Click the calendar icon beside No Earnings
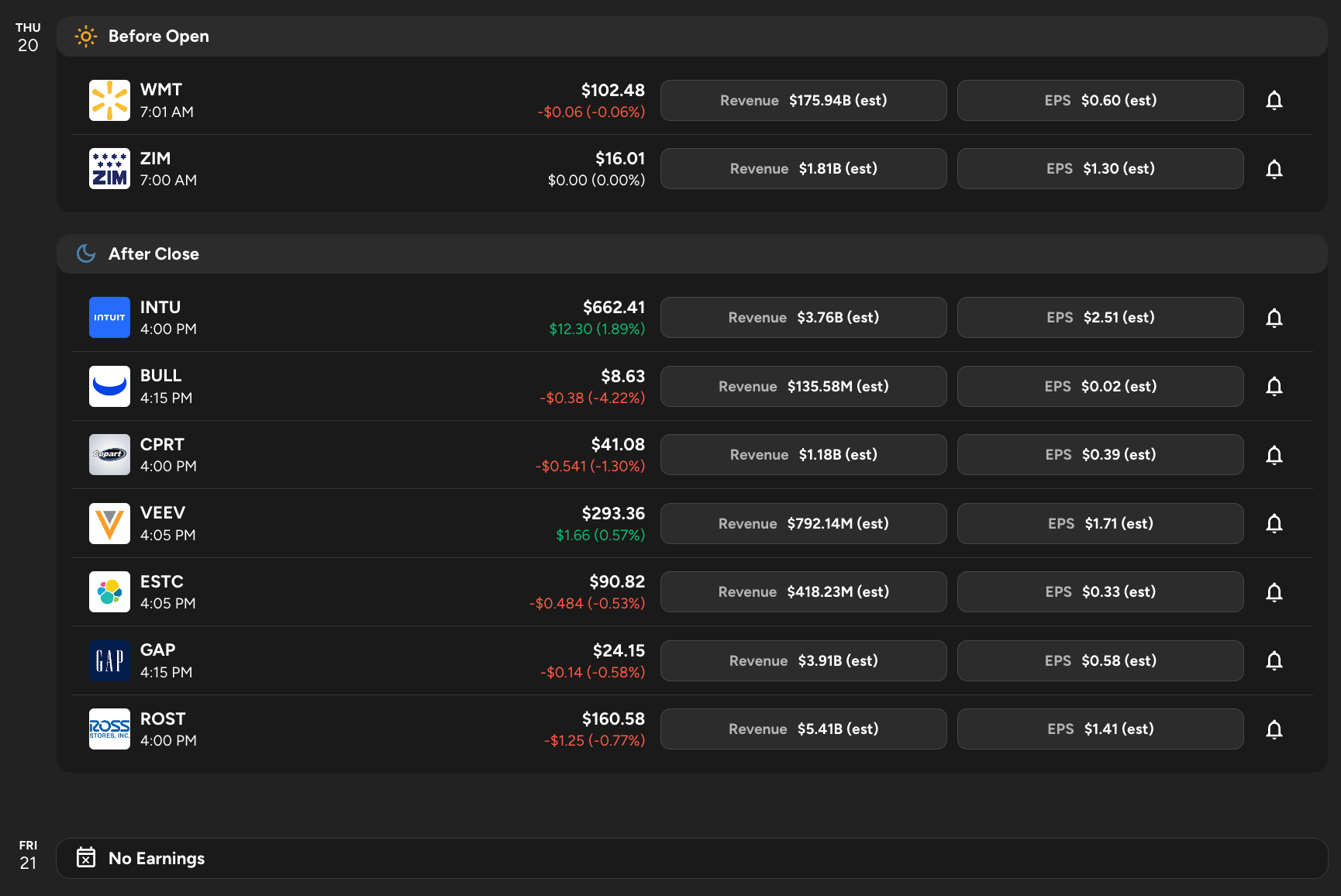 point(86,857)
